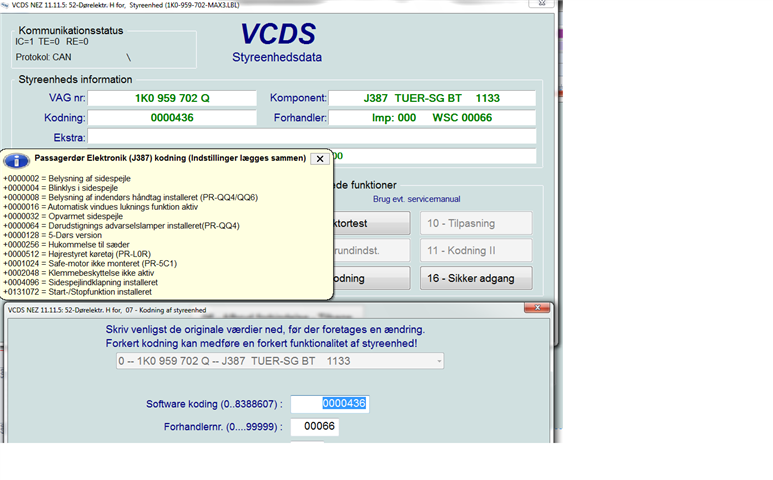Click the Forhandlernr. input field

click(x=315, y=427)
